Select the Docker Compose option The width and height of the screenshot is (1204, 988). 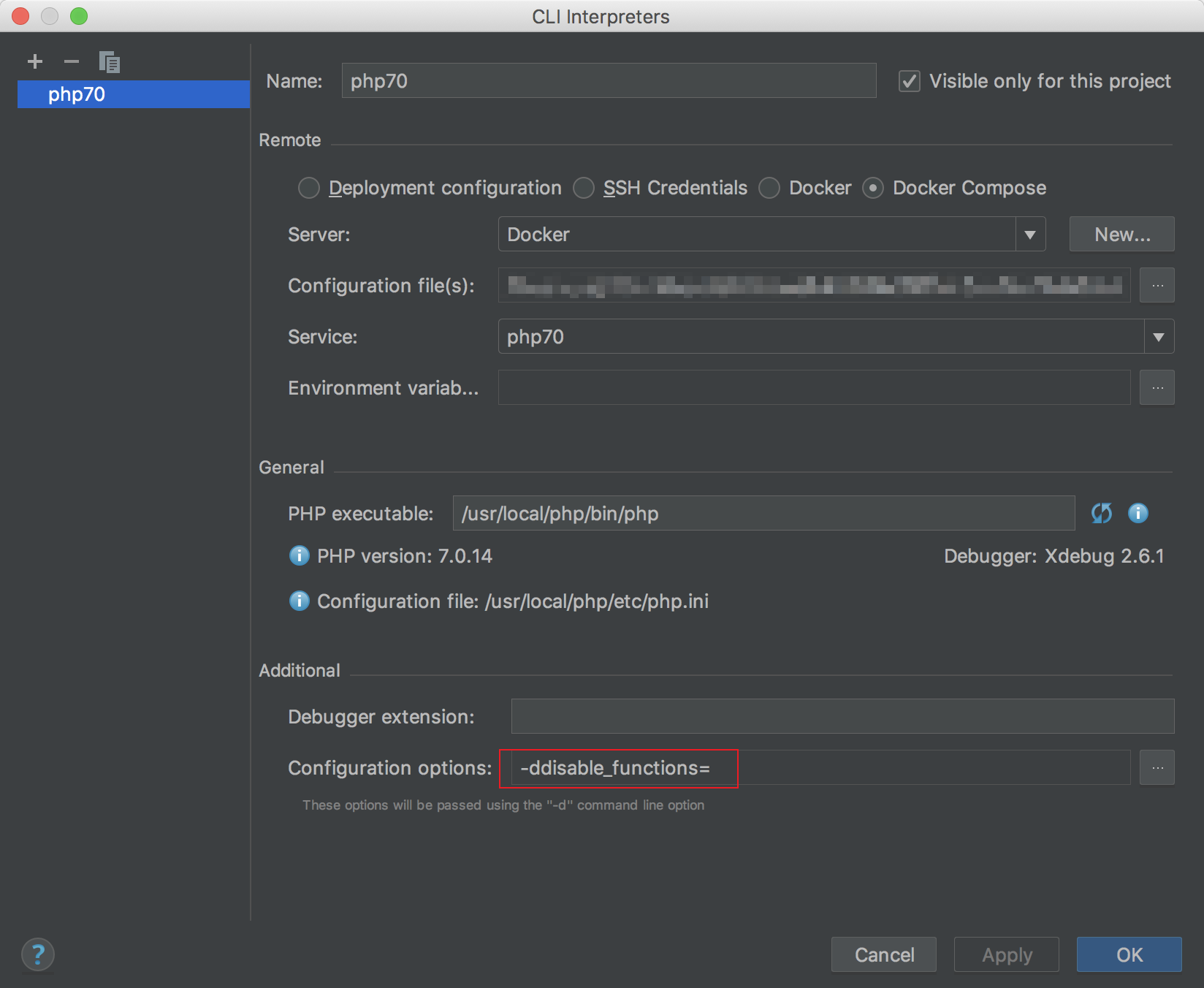(x=874, y=188)
